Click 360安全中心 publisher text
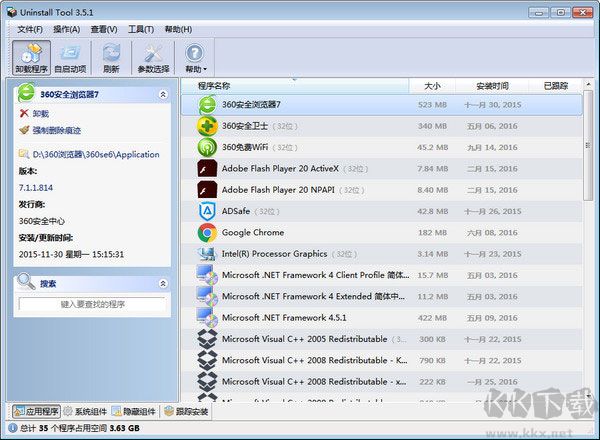The width and height of the screenshot is (600, 440). coord(42,221)
